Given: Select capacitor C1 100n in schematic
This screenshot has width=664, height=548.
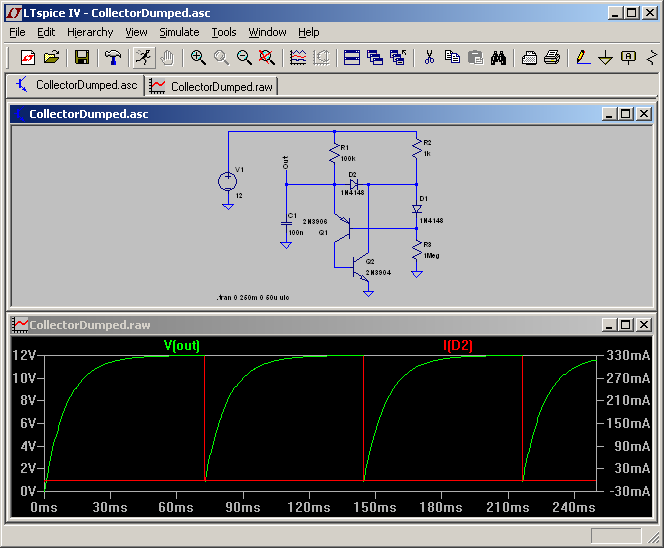Looking at the screenshot, I should (286, 223).
